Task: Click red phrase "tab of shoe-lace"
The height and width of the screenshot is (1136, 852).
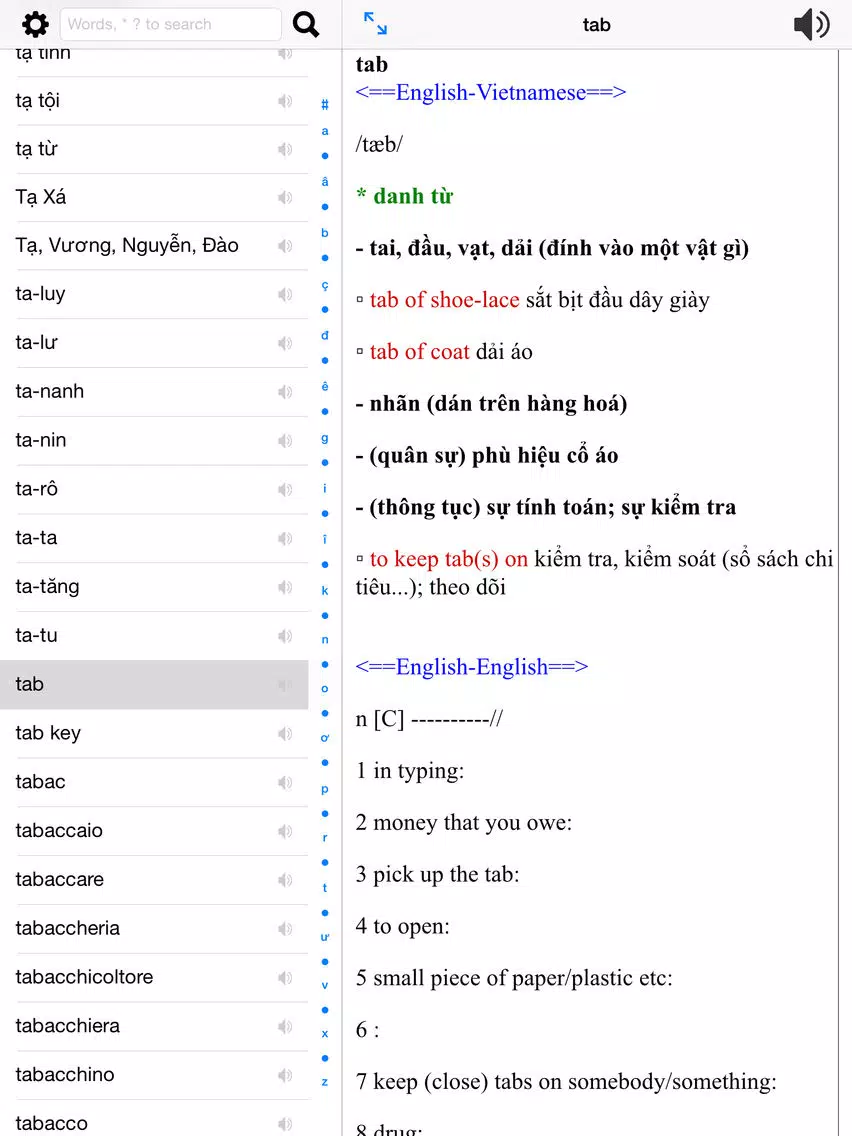Action: tap(444, 300)
